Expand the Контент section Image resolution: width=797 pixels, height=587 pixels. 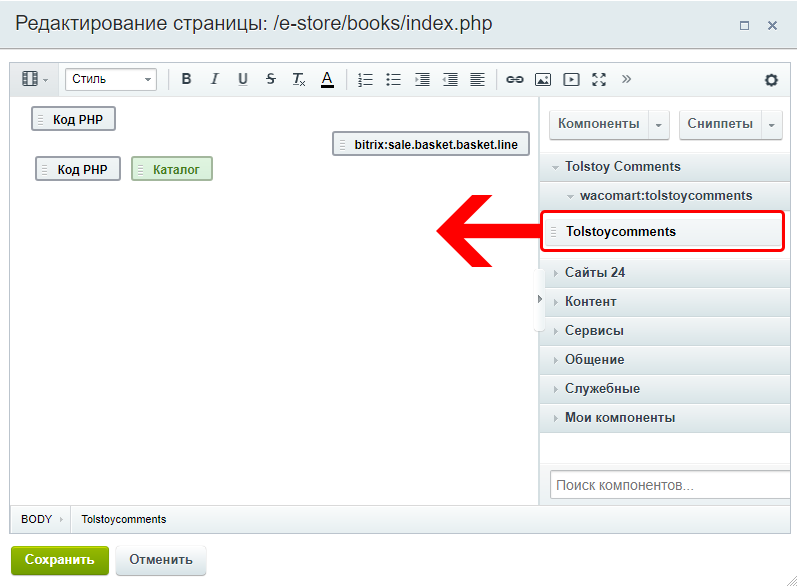pyautogui.click(x=664, y=302)
